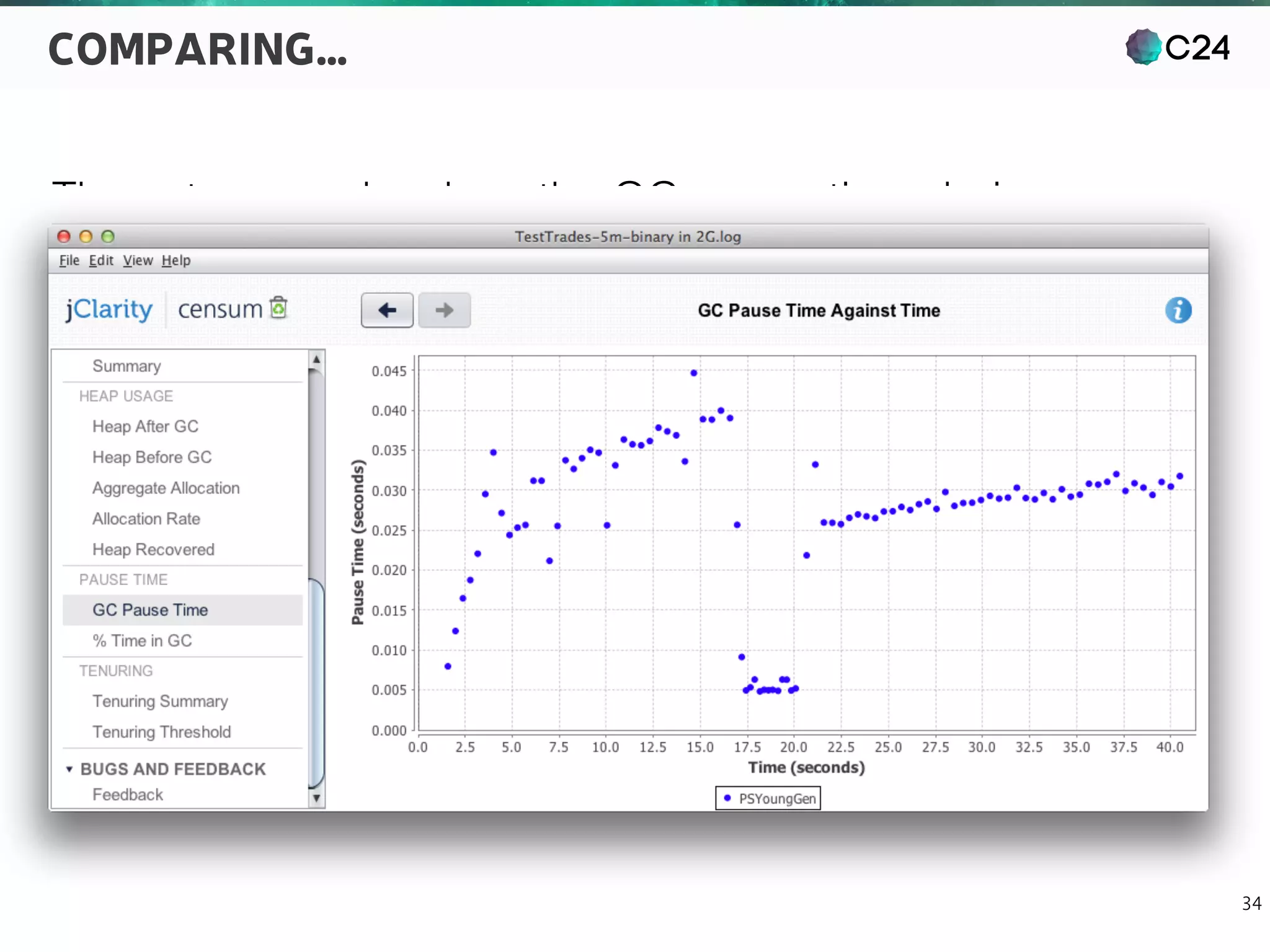Image resolution: width=1270 pixels, height=952 pixels.
Task: Open the blue info icon
Action: (1178, 310)
